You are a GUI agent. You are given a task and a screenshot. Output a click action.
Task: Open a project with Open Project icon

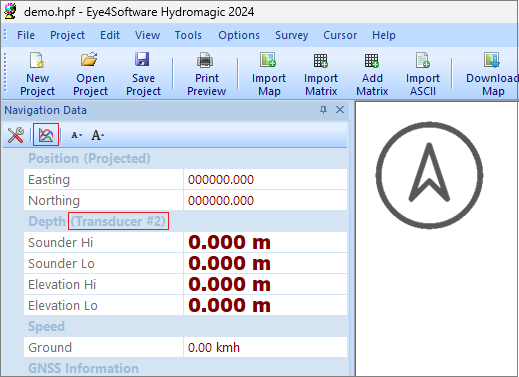[90, 74]
